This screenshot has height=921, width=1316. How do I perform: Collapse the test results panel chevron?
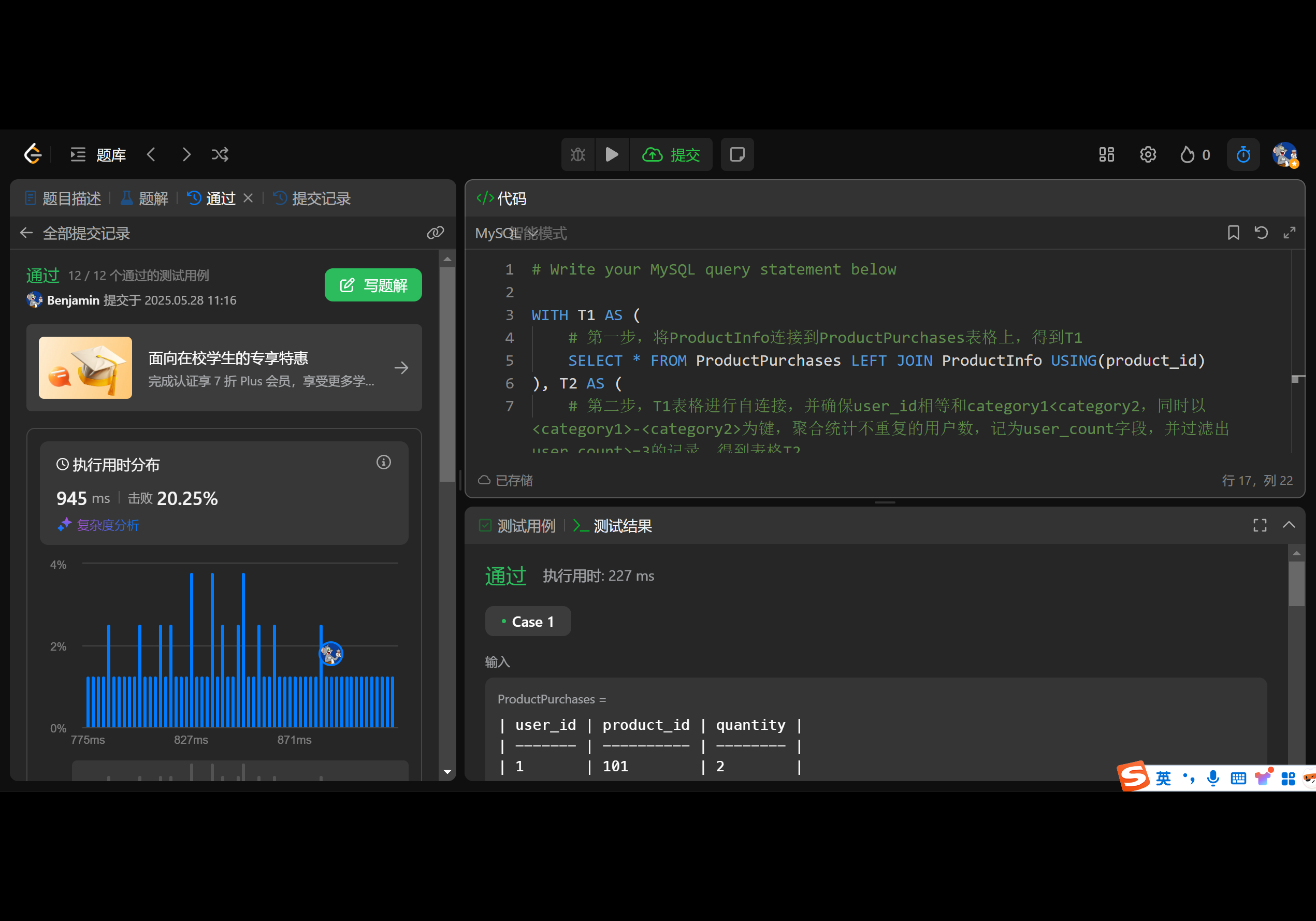(1289, 525)
